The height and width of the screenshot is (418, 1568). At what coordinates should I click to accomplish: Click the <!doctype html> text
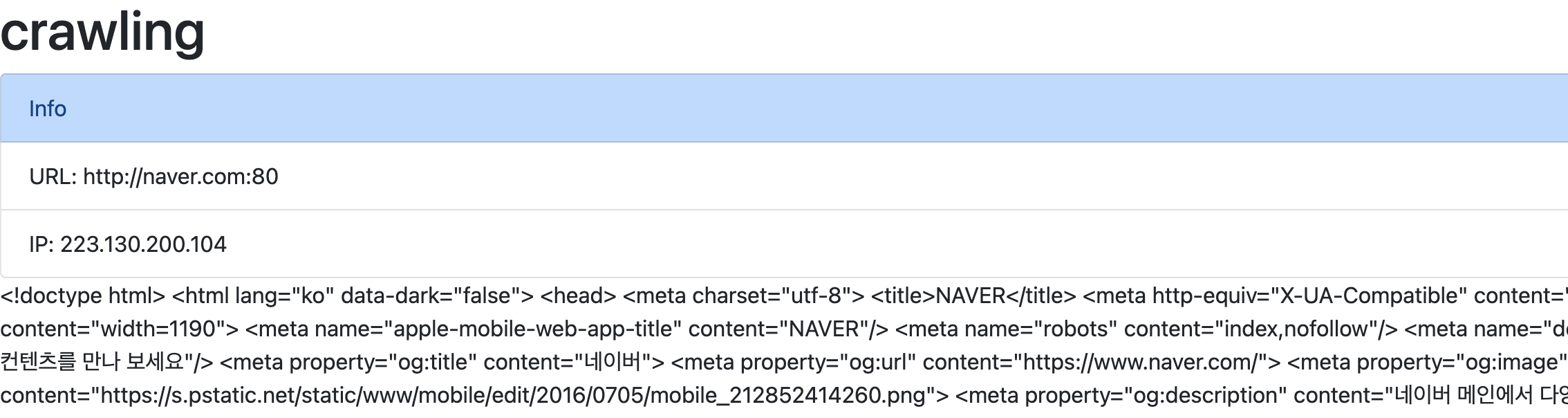point(82,296)
